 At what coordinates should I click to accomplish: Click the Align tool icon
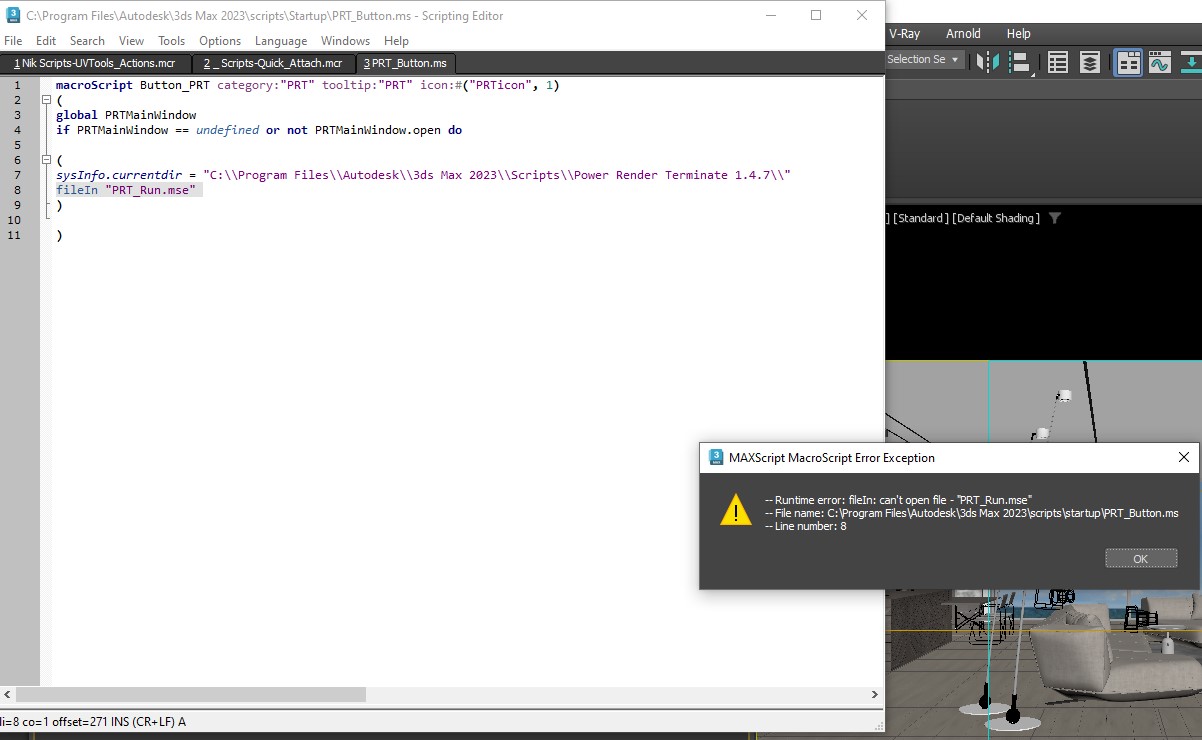1019,62
